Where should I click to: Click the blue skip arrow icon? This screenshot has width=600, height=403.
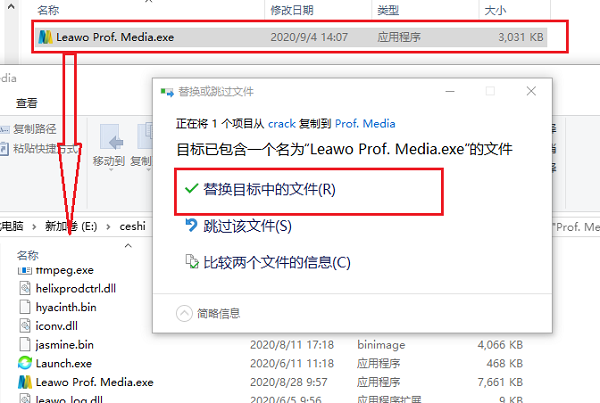click(x=191, y=225)
